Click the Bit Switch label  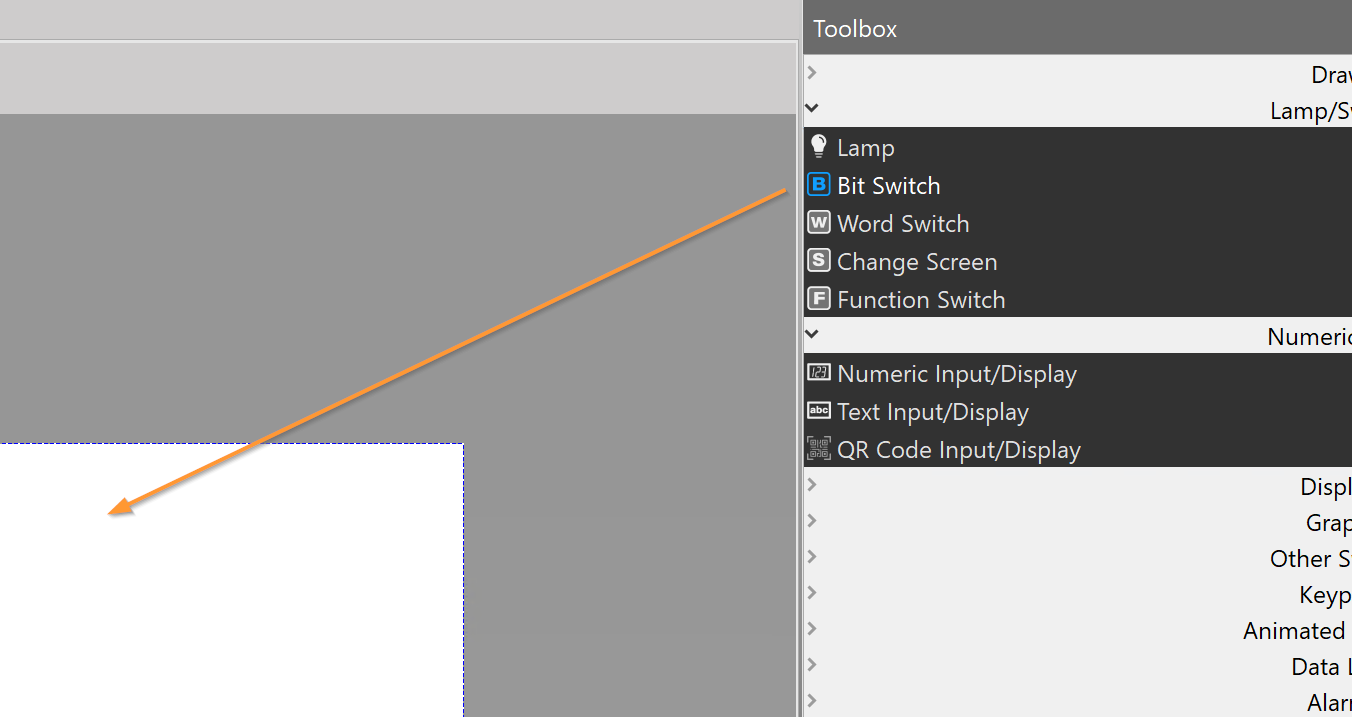point(889,186)
